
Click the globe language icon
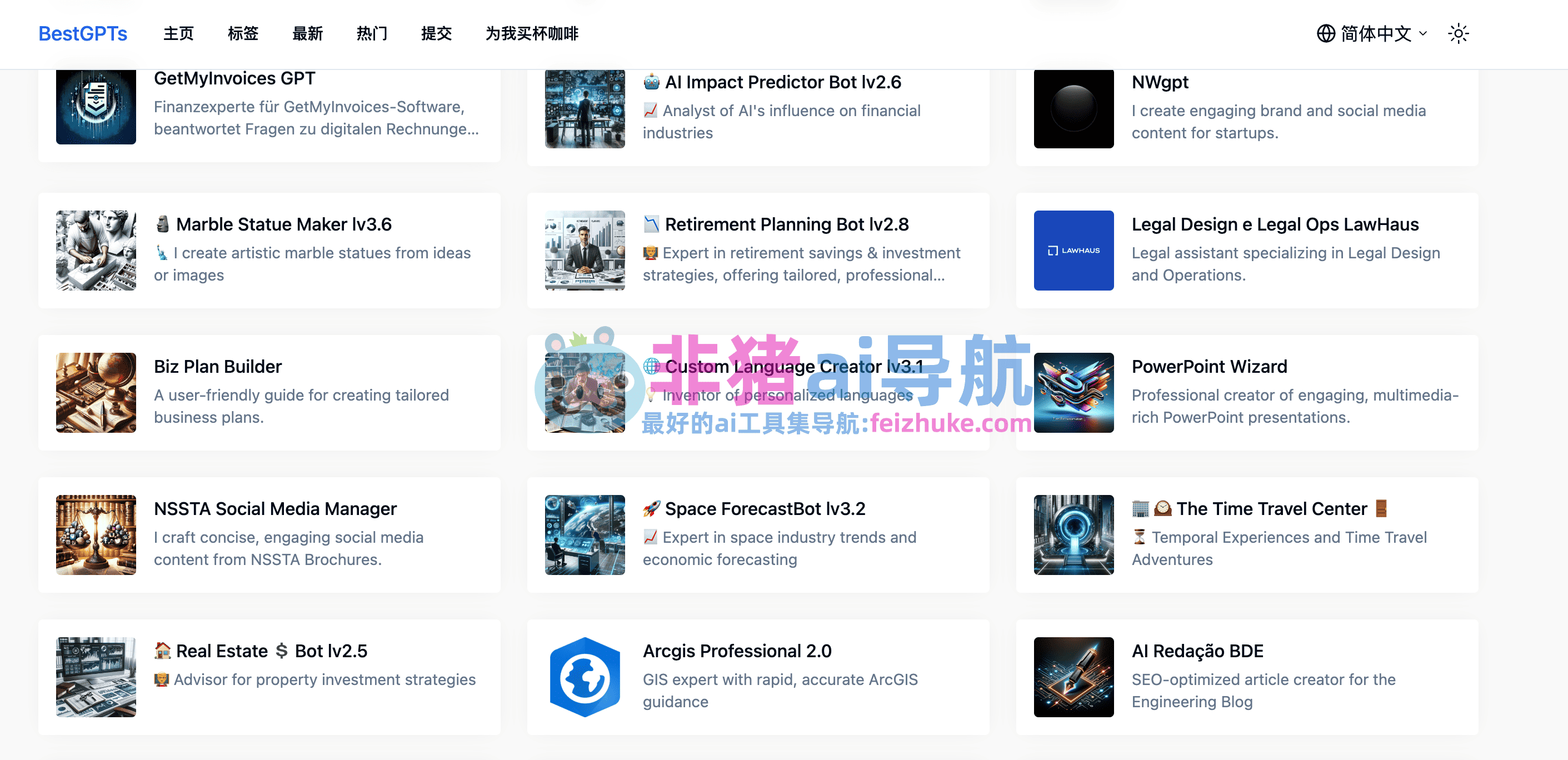coord(1325,33)
